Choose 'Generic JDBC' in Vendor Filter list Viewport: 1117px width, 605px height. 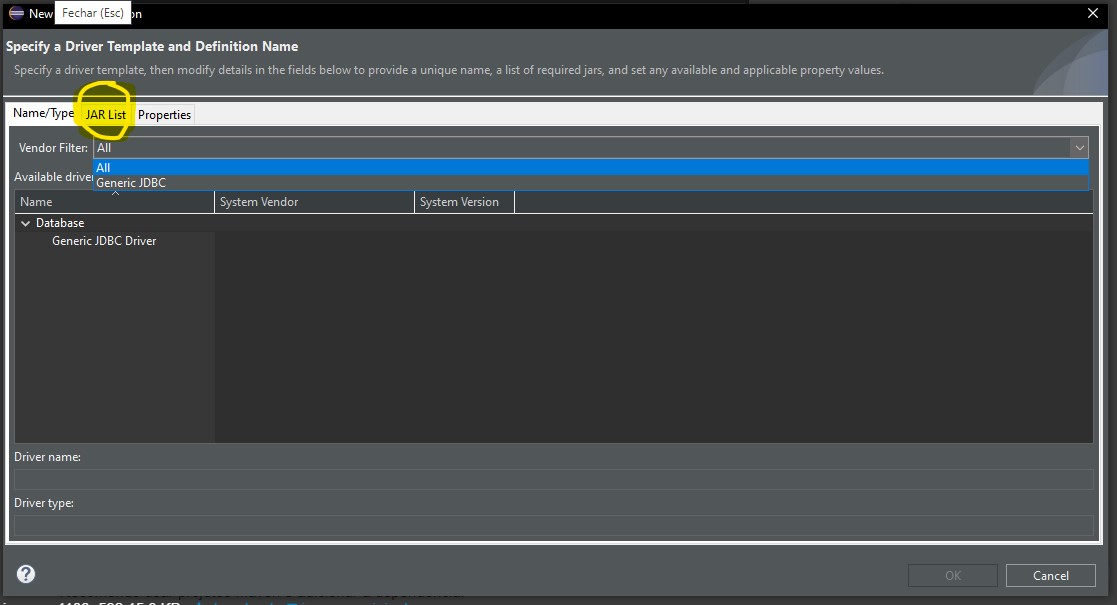pos(591,182)
